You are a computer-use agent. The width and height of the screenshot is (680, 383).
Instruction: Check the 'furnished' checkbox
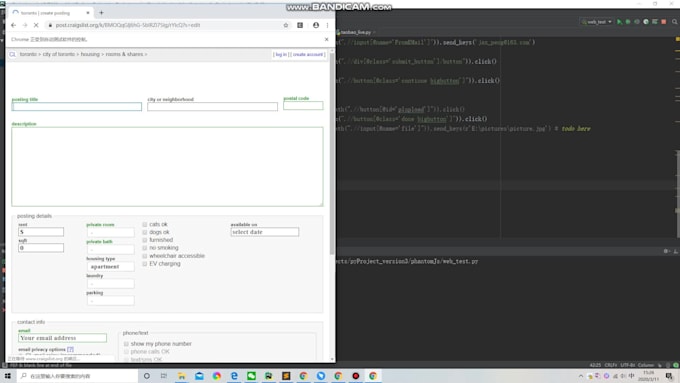point(145,240)
